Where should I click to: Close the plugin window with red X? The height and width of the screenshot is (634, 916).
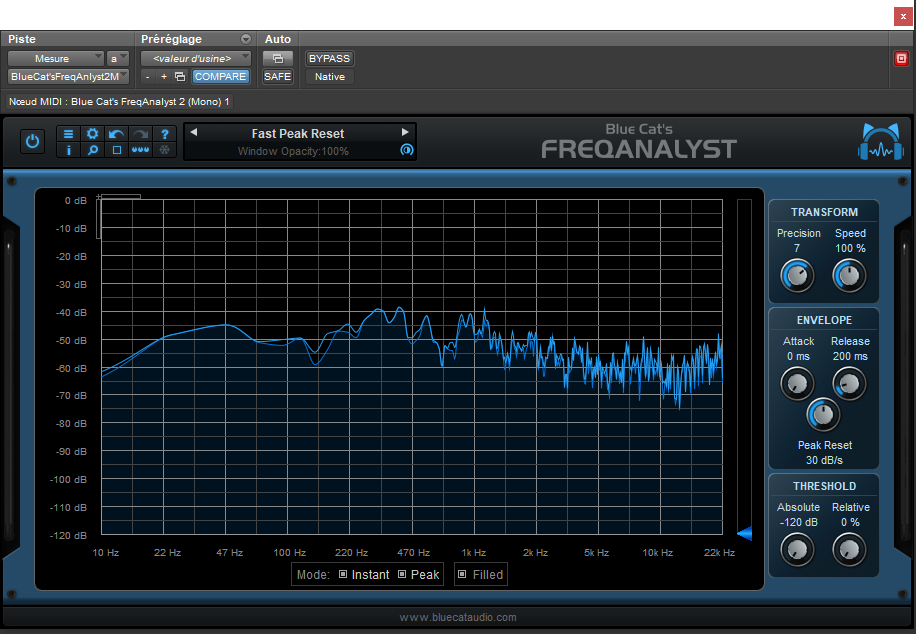903,16
